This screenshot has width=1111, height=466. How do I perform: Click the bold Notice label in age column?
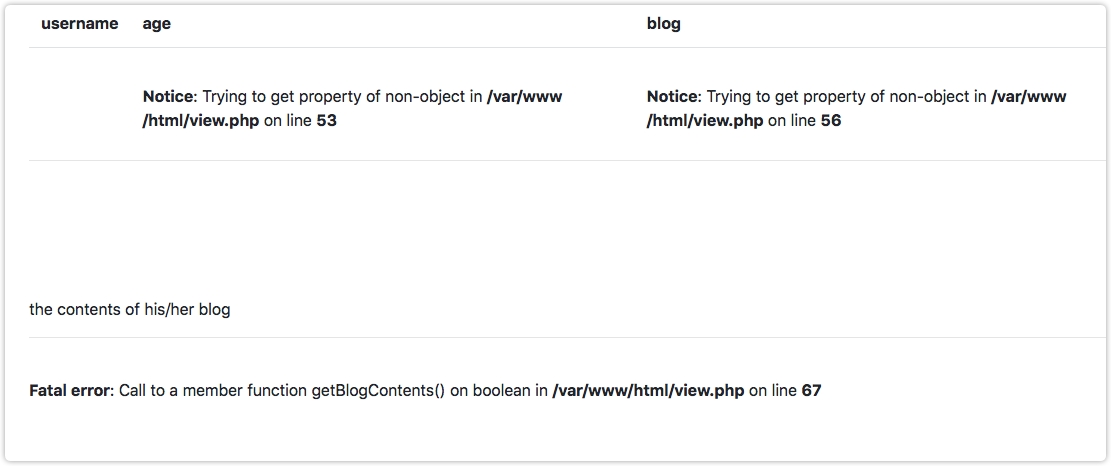168,97
